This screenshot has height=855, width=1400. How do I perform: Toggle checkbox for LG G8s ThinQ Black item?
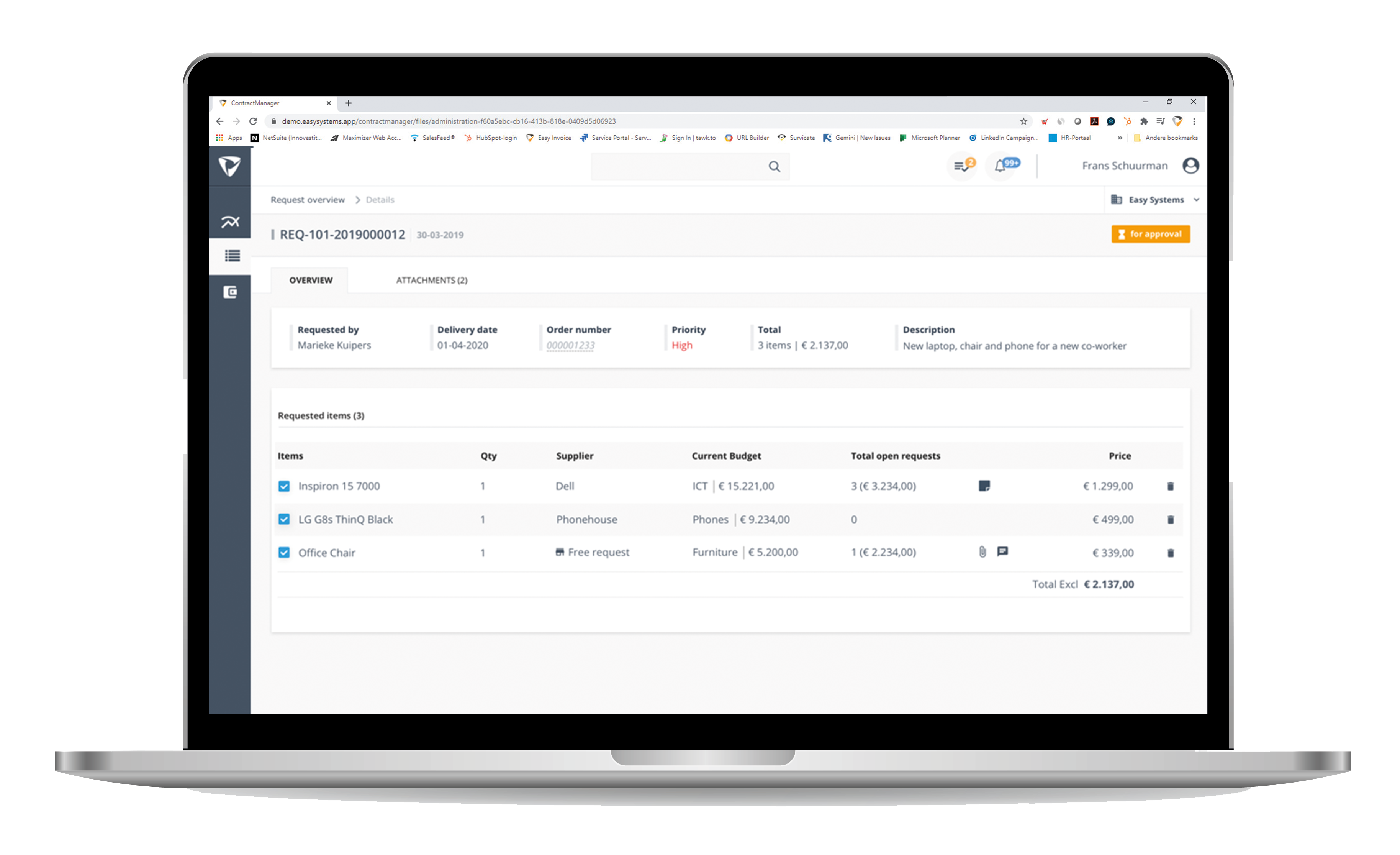pyautogui.click(x=284, y=519)
